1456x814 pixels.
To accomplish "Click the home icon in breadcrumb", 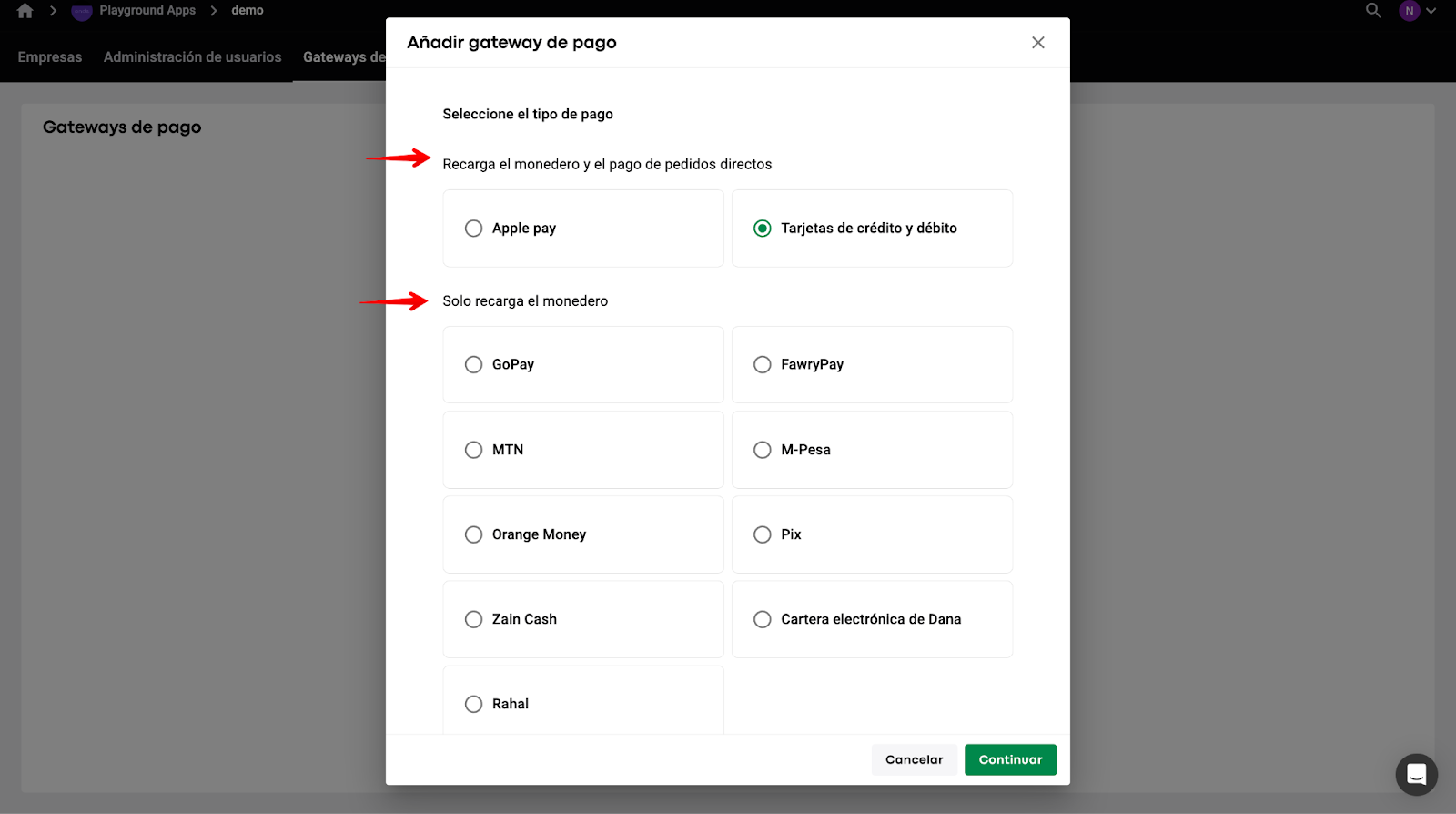I will (25, 11).
